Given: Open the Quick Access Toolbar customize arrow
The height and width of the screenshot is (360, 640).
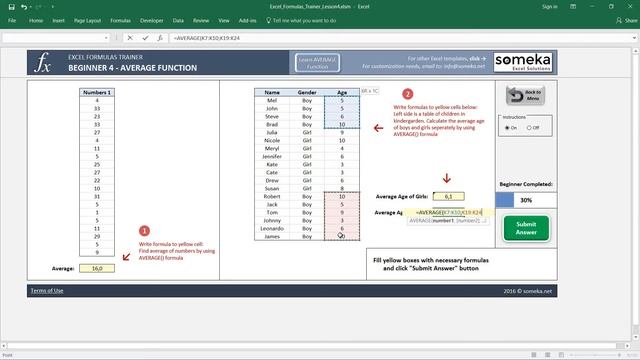Looking at the screenshot, I should [x=53, y=7].
